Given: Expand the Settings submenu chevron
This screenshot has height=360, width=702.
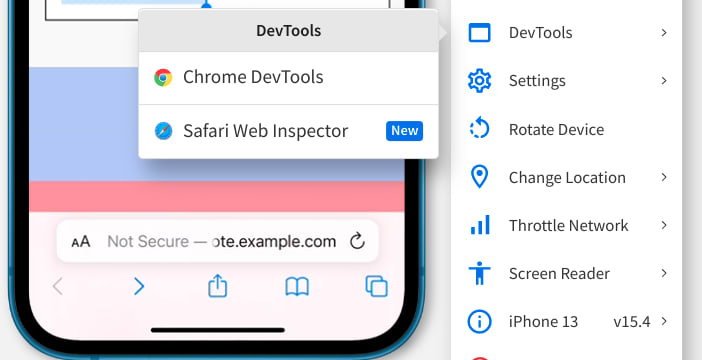Looking at the screenshot, I should point(664,81).
